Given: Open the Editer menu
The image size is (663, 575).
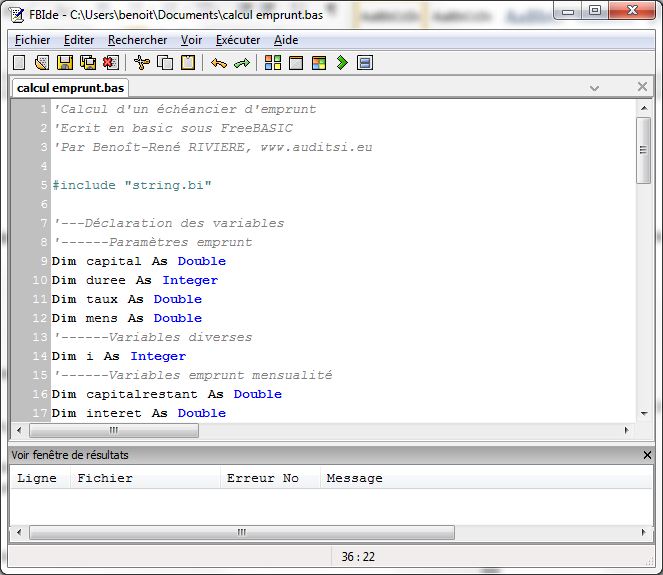Looking at the screenshot, I should click(79, 40).
